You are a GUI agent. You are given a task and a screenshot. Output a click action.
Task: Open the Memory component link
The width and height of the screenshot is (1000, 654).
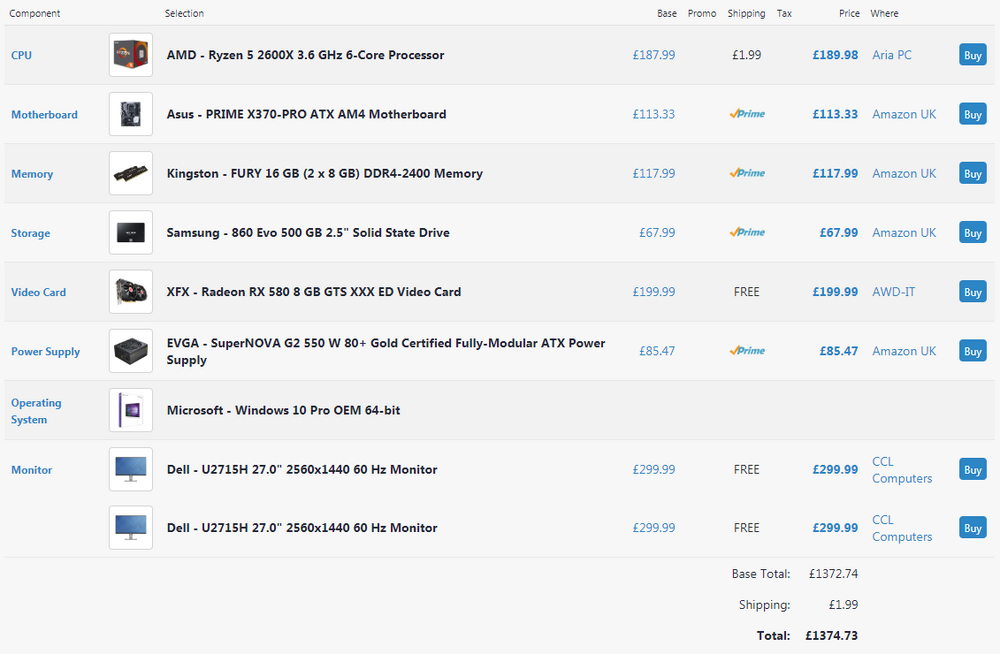(x=32, y=174)
